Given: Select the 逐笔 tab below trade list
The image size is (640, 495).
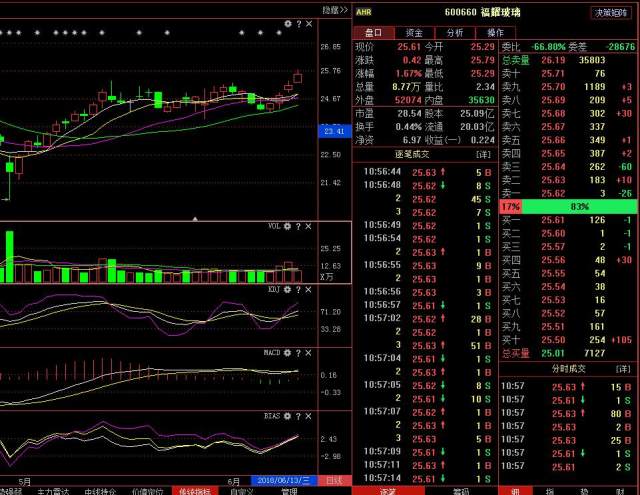Looking at the screenshot, I should point(388,491).
